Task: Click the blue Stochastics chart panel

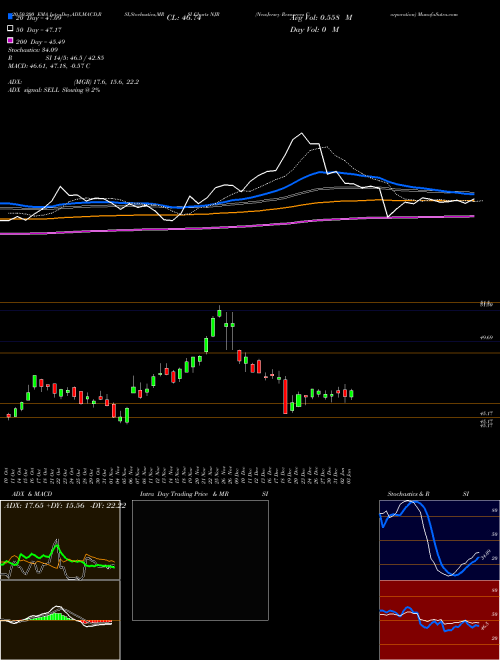Action: pos(439,540)
